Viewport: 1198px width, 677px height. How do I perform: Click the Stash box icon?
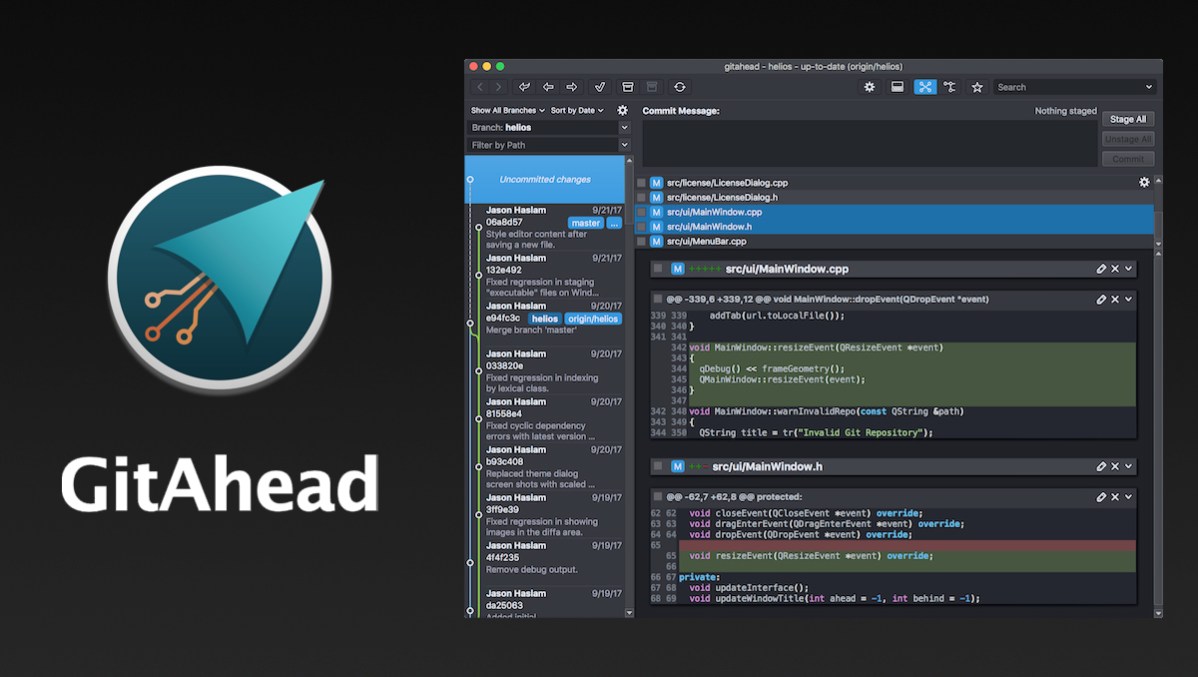pyautogui.click(x=627, y=87)
